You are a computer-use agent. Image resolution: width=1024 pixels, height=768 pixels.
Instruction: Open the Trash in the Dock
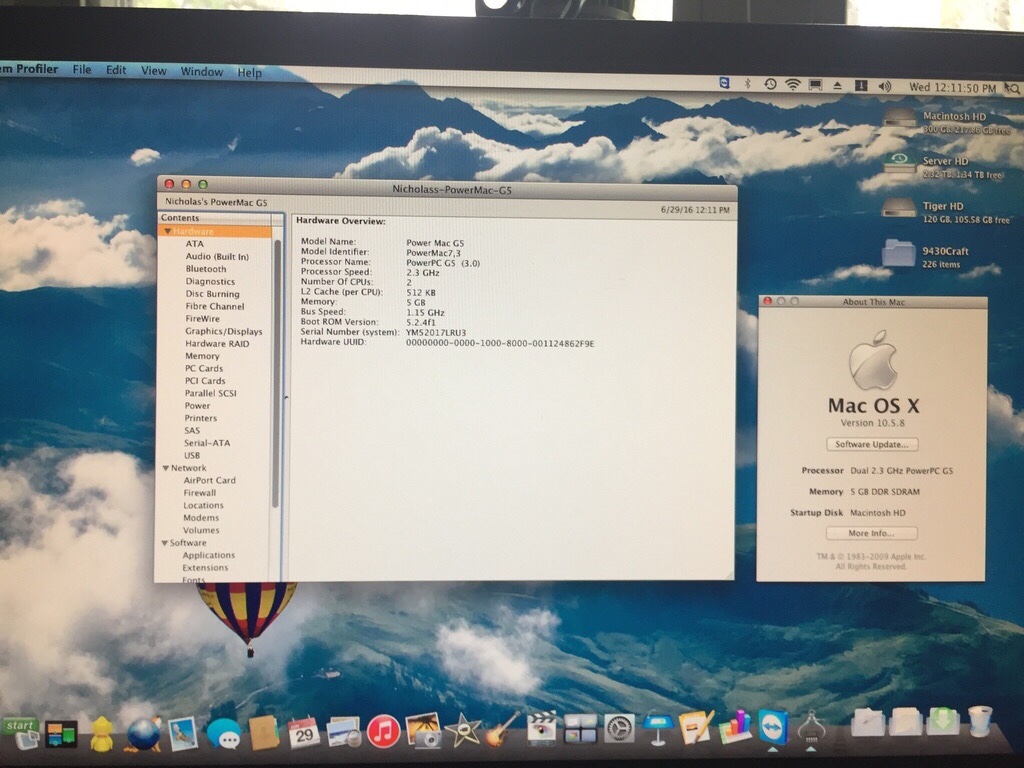[980, 721]
